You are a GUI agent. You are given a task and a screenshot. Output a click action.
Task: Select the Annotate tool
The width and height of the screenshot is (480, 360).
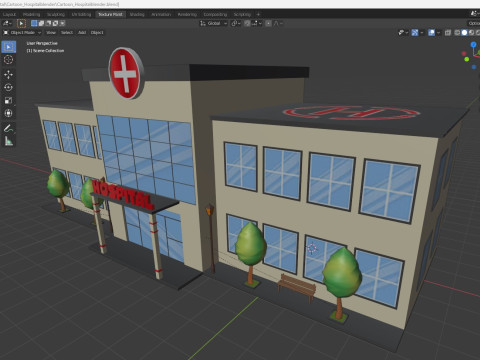point(8,128)
